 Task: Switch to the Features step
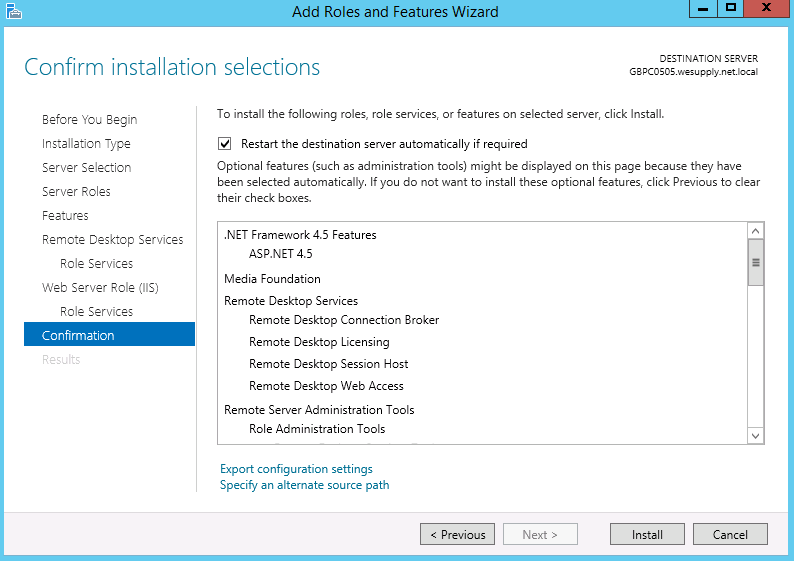point(65,216)
